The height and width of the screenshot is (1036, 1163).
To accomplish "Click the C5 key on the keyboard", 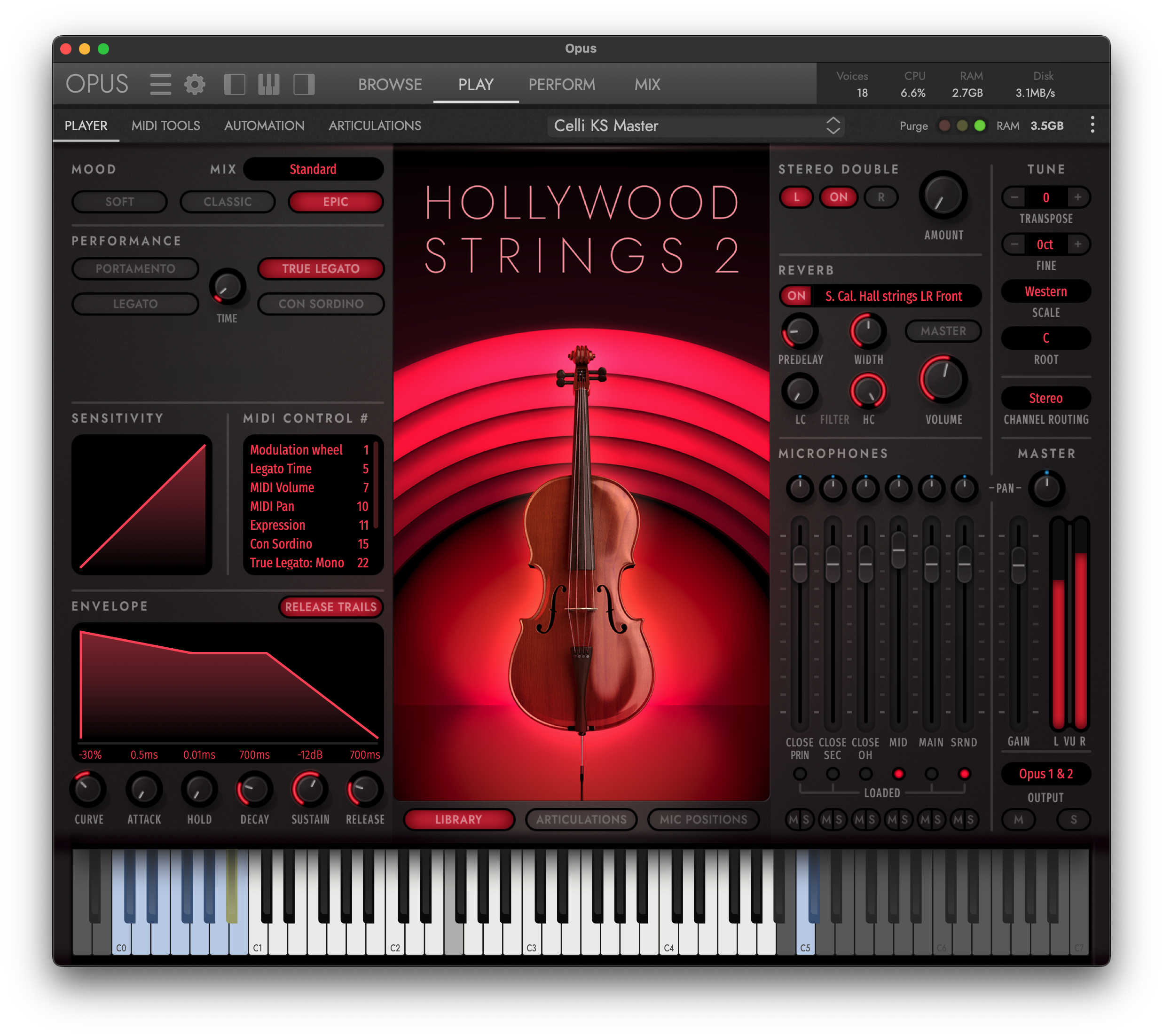I will tap(805, 902).
